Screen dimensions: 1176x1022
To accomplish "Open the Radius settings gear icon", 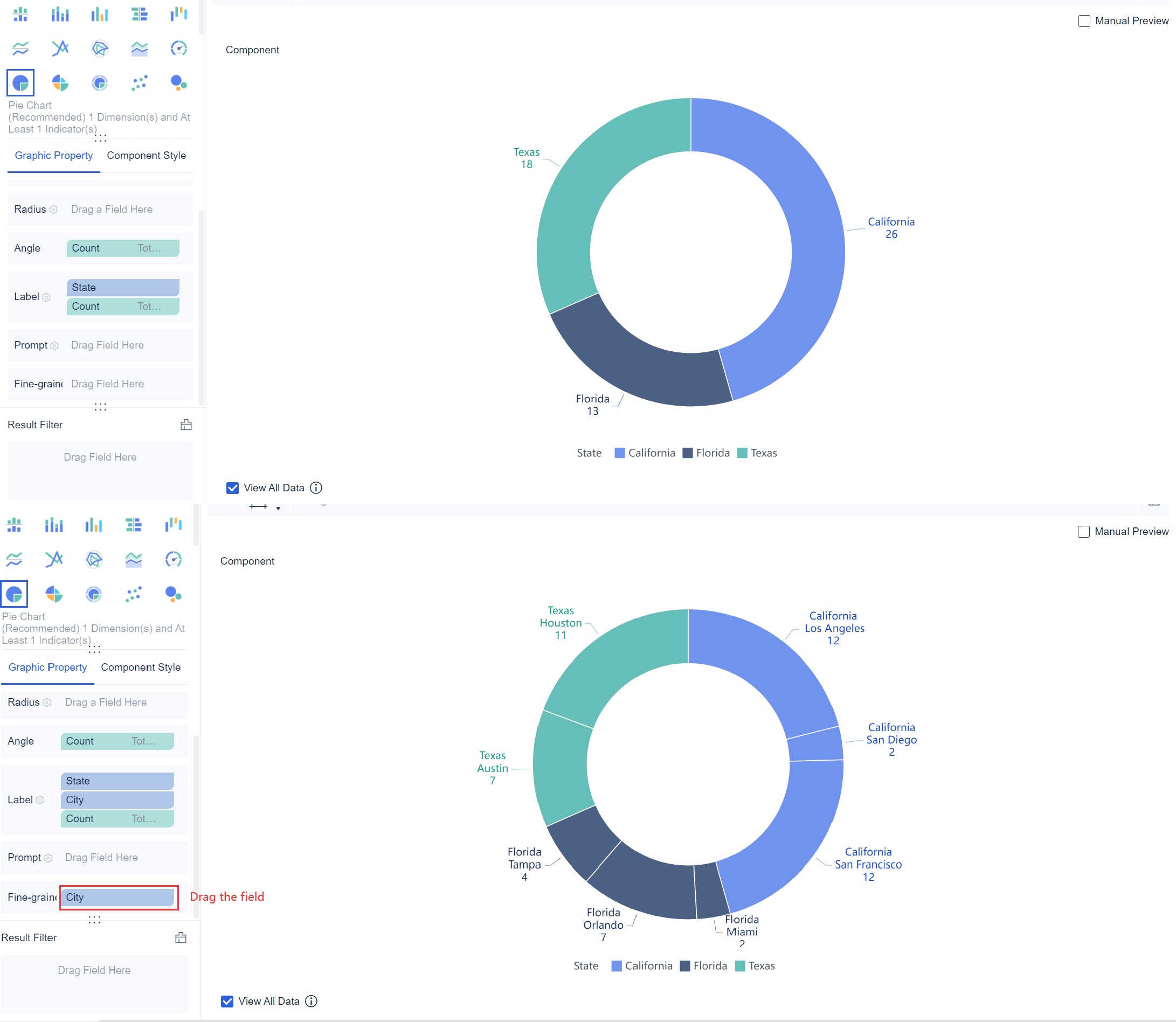I will click(x=54, y=210).
